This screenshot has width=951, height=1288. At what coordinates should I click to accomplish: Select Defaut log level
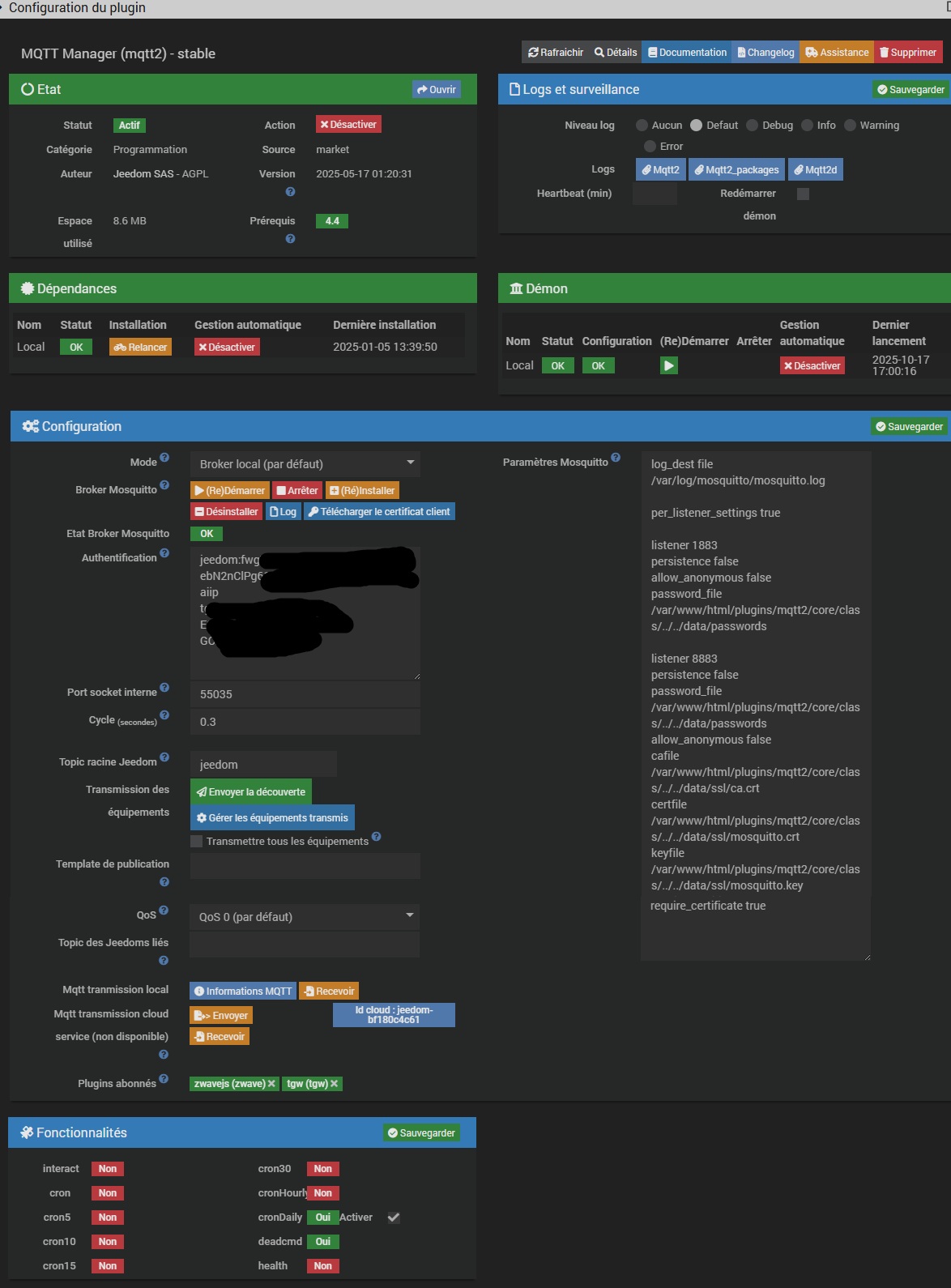696,126
